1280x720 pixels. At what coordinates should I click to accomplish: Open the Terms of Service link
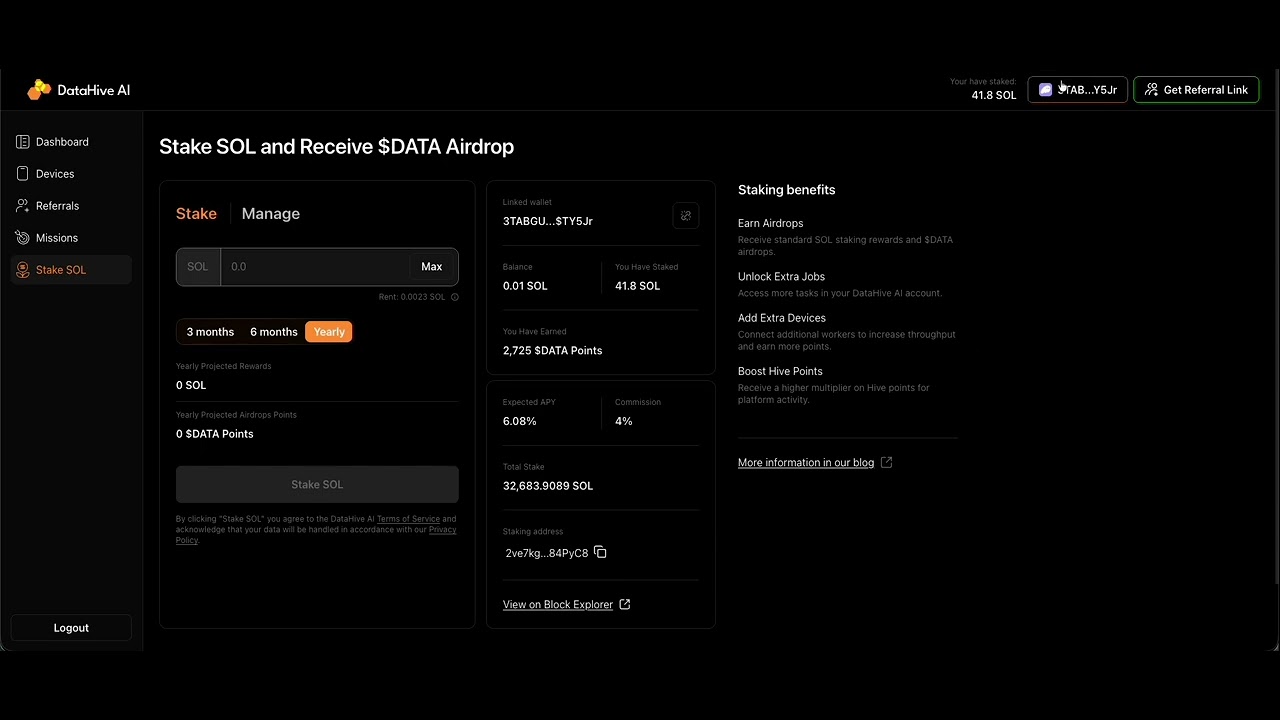coord(408,519)
